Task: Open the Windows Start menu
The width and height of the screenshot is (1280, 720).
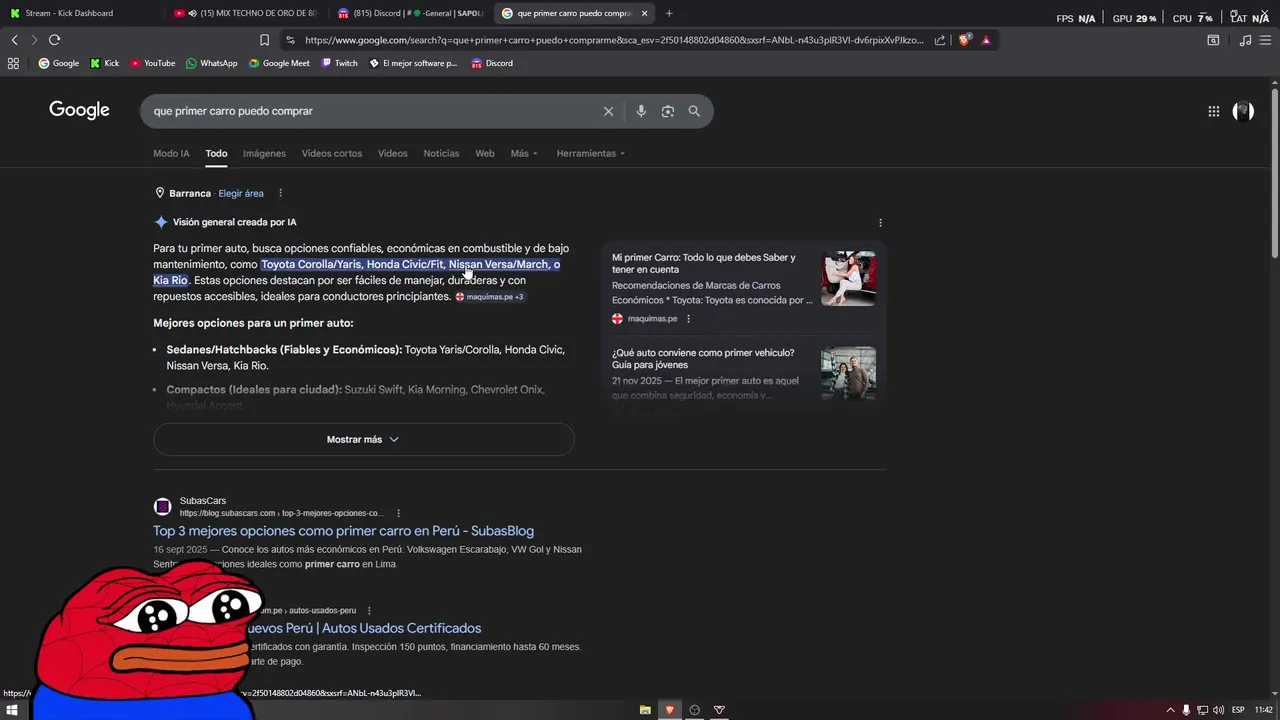Action: coord(12,710)
